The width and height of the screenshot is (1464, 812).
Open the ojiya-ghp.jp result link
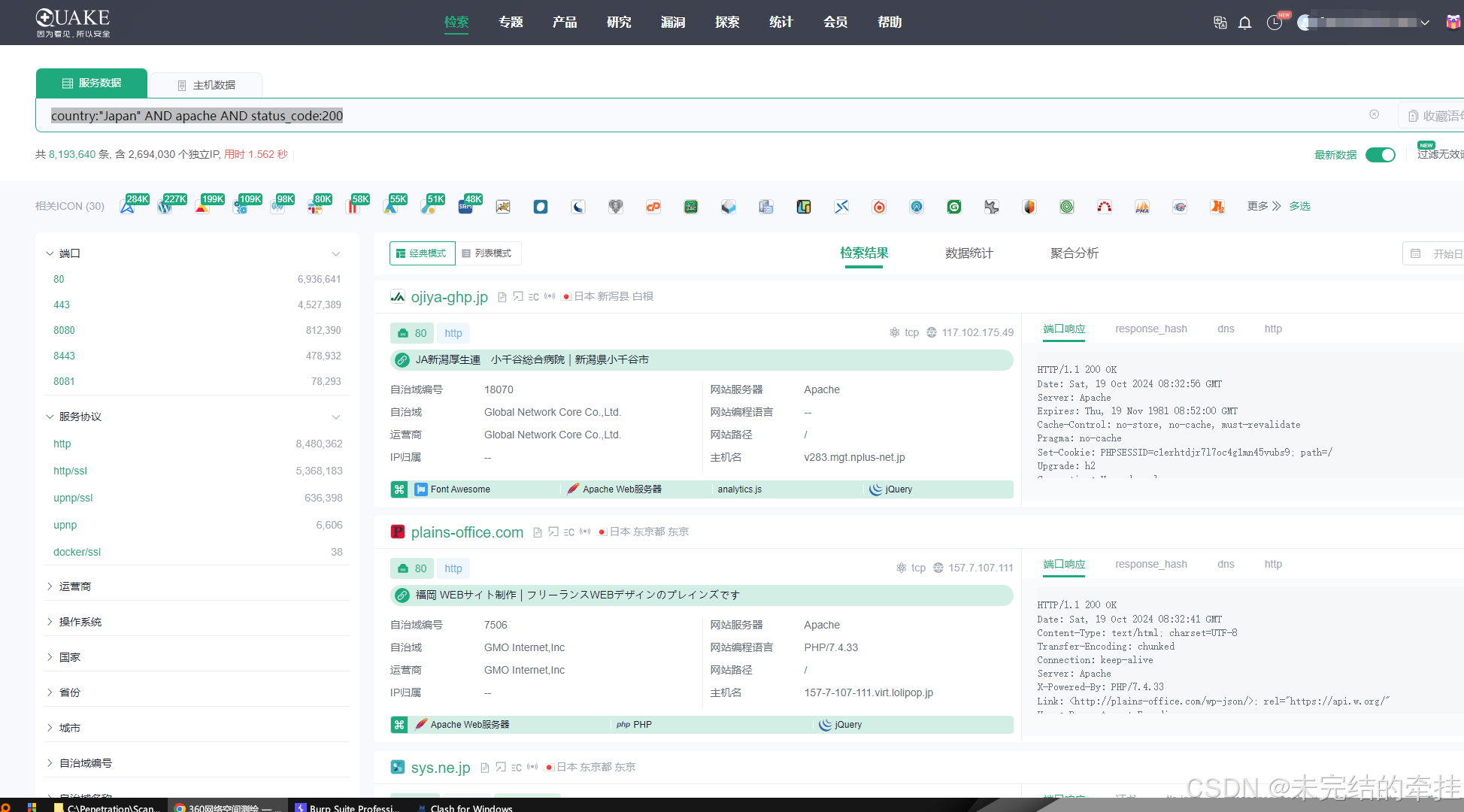[x=449, y=297]
